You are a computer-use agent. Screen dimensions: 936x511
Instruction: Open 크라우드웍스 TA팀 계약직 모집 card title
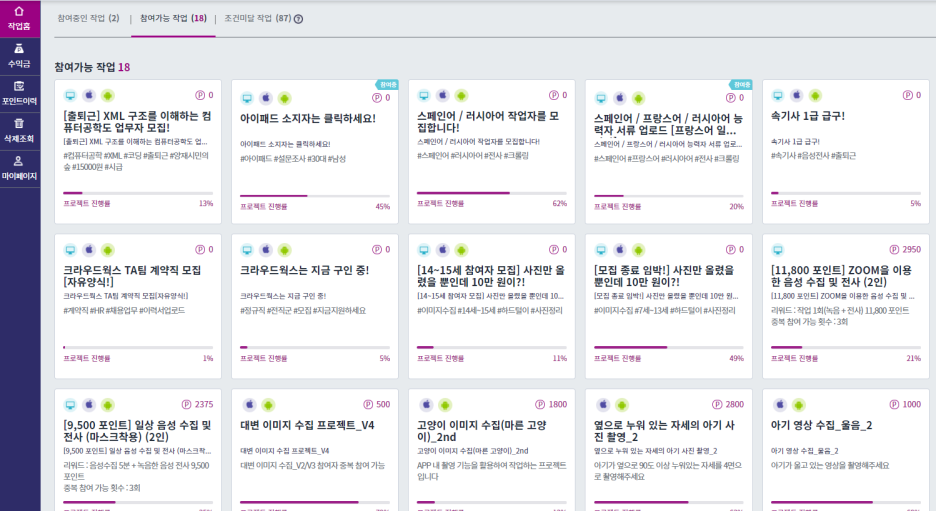pos(132,276)
